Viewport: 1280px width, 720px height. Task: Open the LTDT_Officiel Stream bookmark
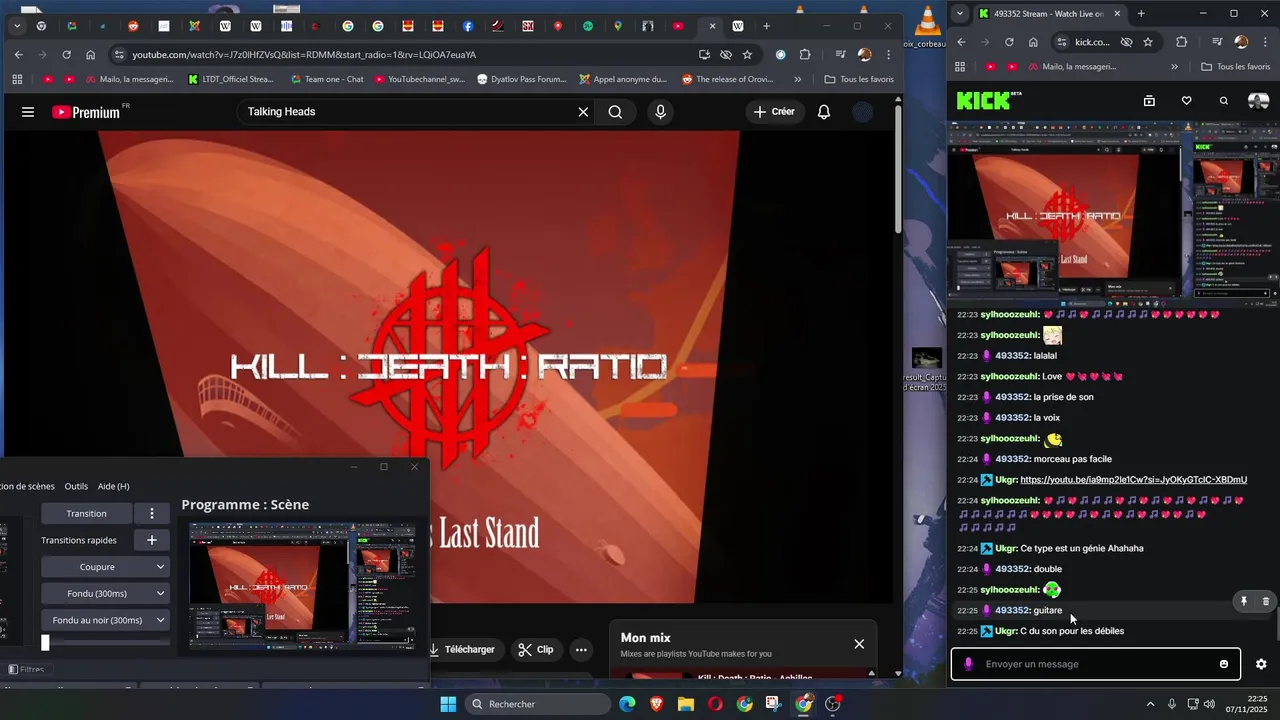coord(231,79)
